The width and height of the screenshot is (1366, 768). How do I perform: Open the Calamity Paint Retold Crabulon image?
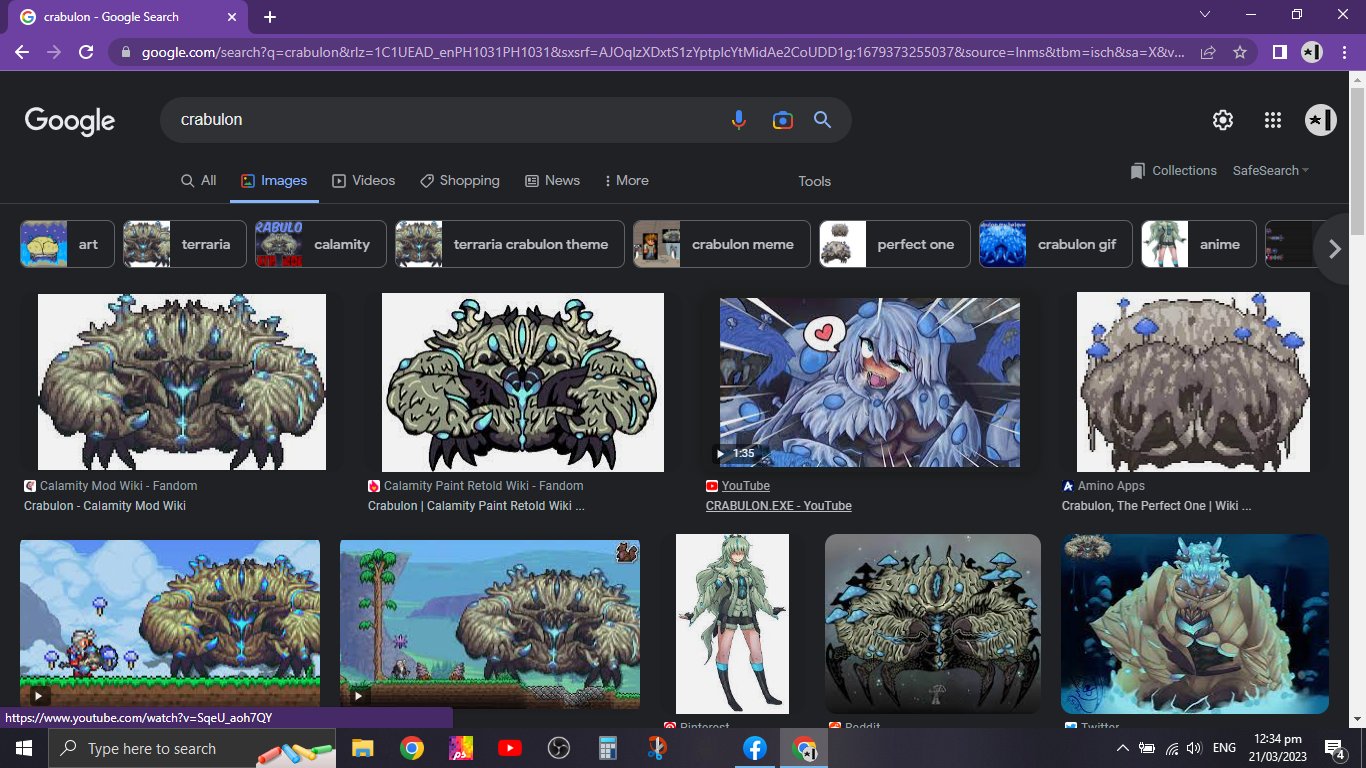[523, 382]
